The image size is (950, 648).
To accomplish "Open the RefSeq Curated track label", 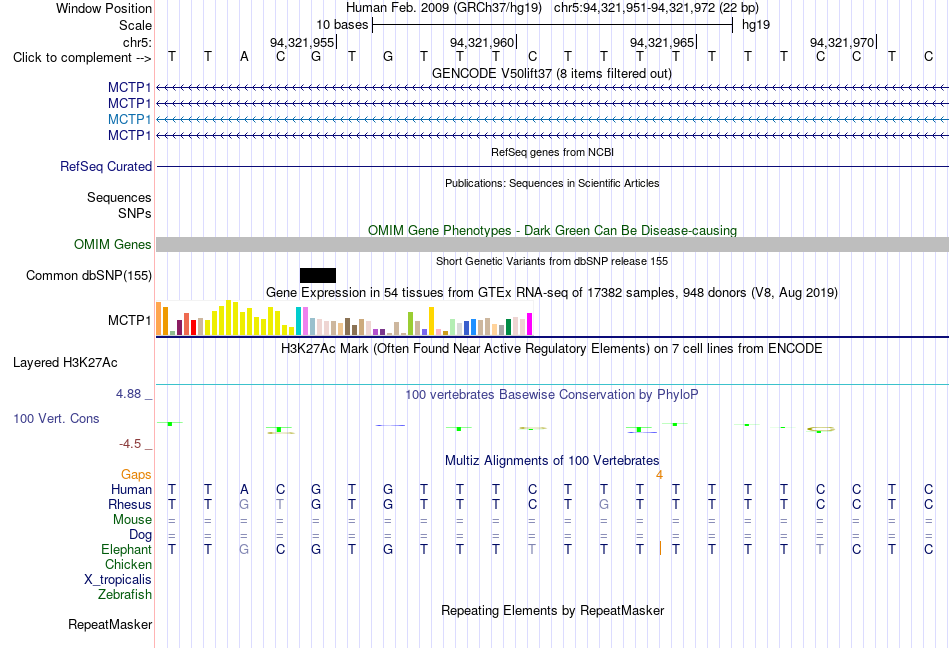I will [x=106, y=167].
